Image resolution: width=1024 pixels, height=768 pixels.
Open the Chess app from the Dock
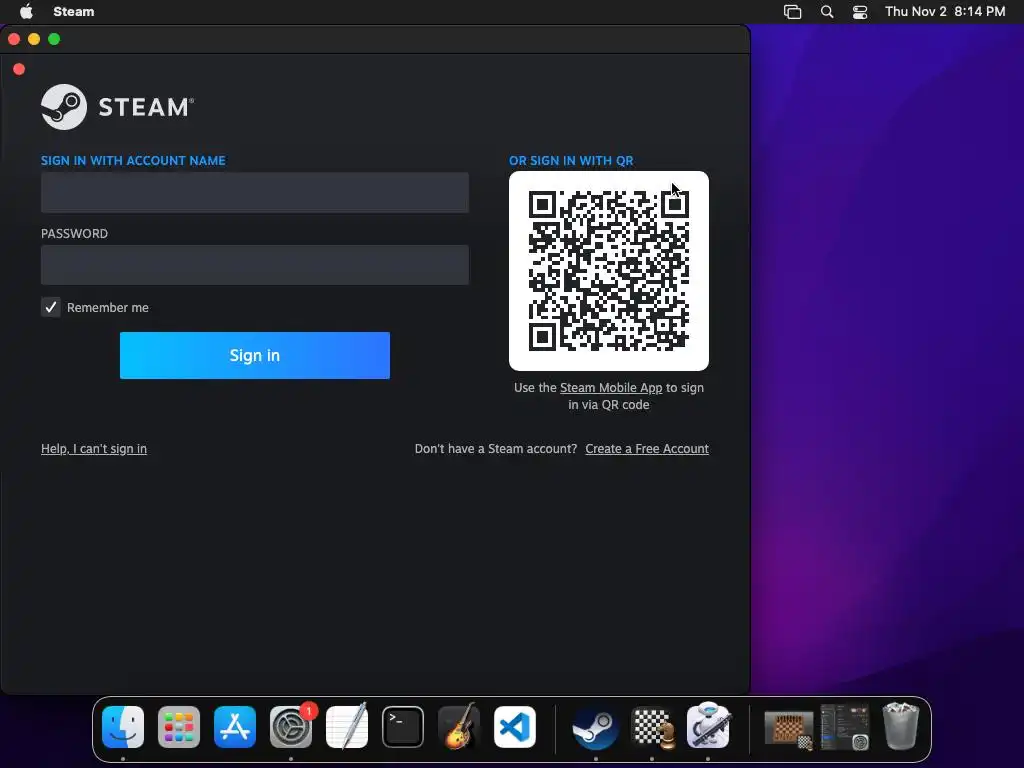[x=652, y=727]
